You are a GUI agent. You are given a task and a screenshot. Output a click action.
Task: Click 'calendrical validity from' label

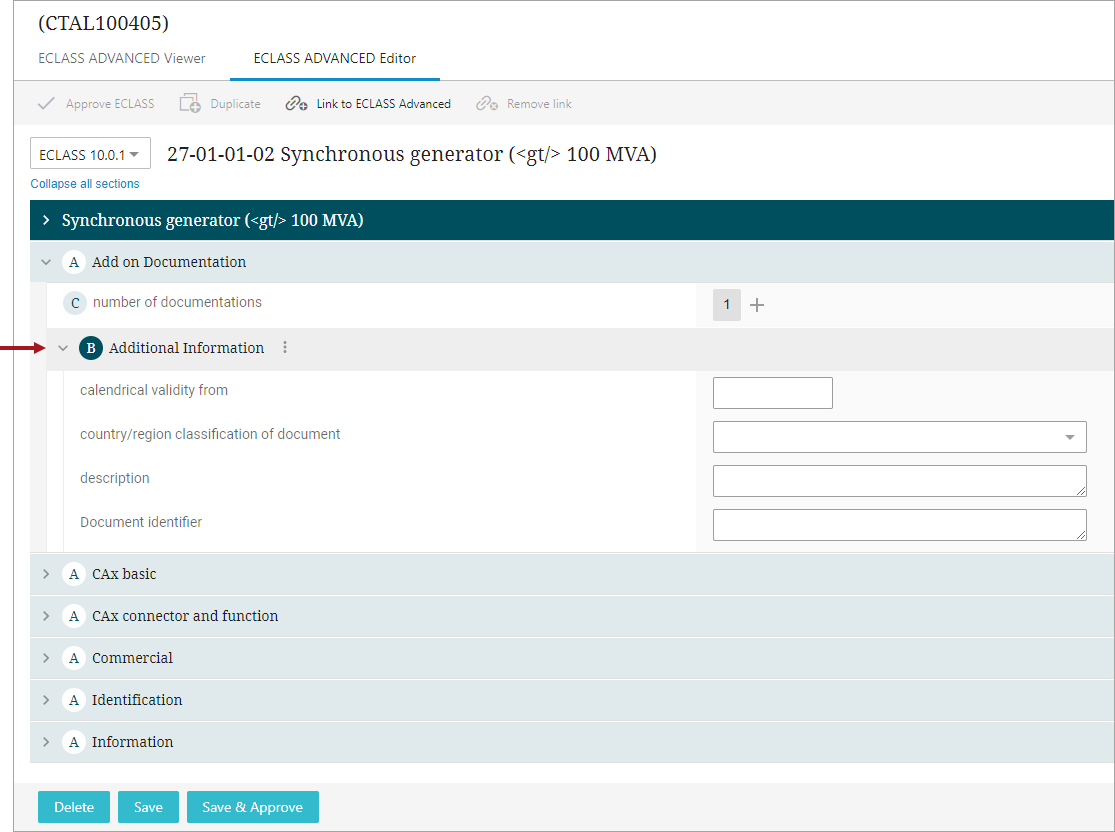154,390
